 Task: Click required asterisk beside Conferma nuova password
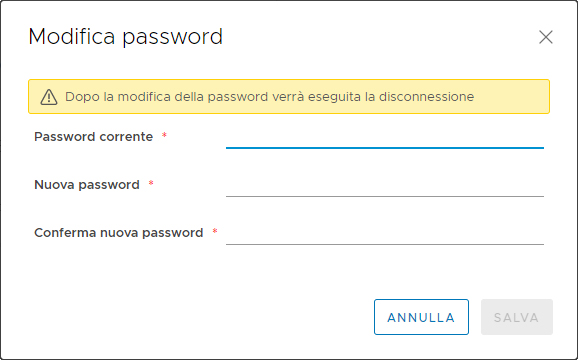[x=215, y=231]
